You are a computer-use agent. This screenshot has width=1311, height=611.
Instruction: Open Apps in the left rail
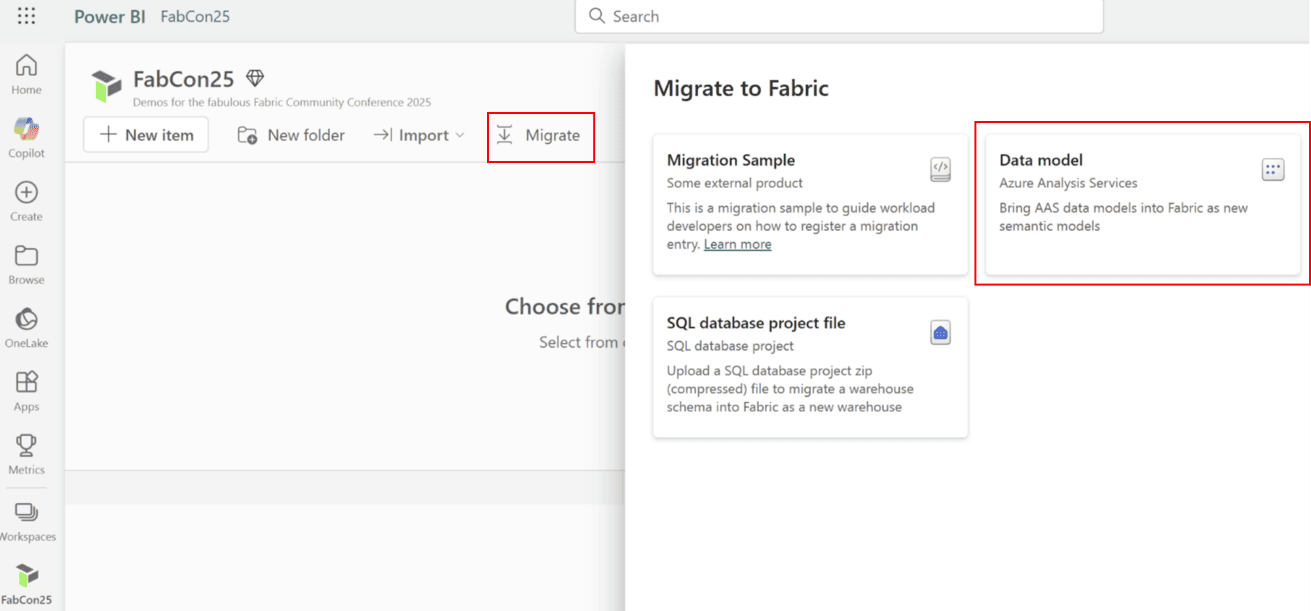pyautogui.click(x=27, y=391)
